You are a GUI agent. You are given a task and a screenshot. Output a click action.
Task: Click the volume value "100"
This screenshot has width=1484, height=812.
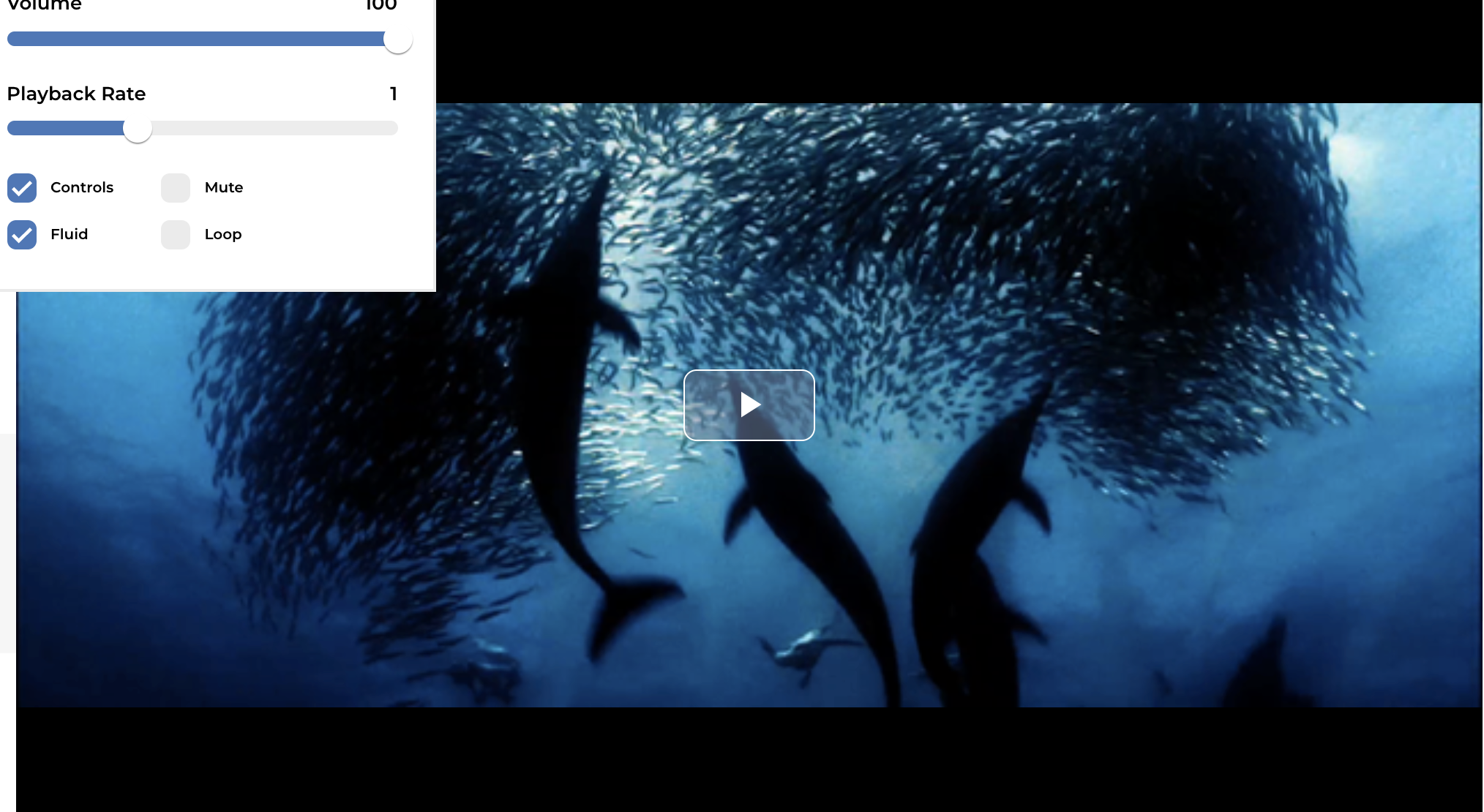pyautogui.click(x=381, y=5)
